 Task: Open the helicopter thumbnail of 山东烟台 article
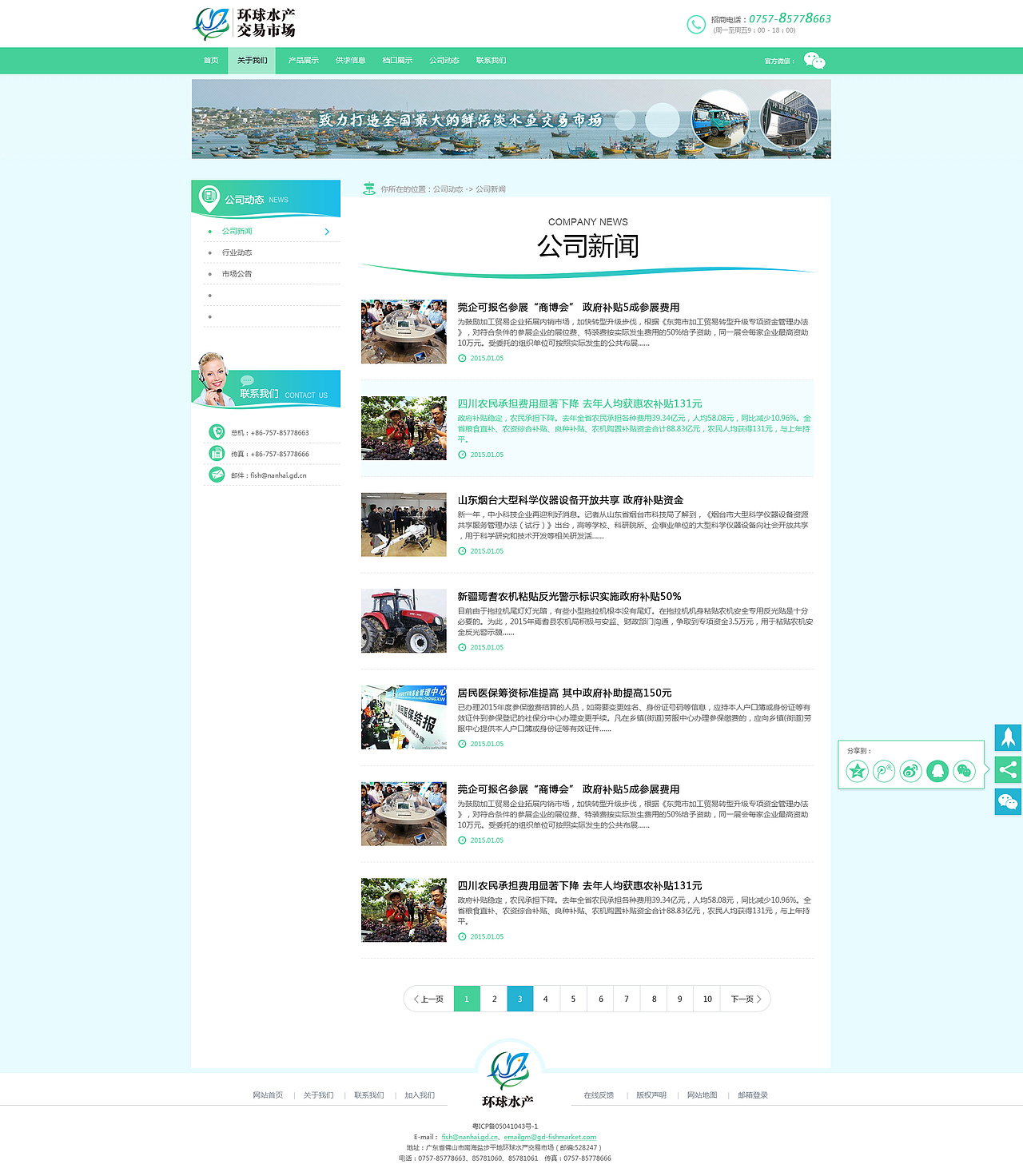coord(404,524)
